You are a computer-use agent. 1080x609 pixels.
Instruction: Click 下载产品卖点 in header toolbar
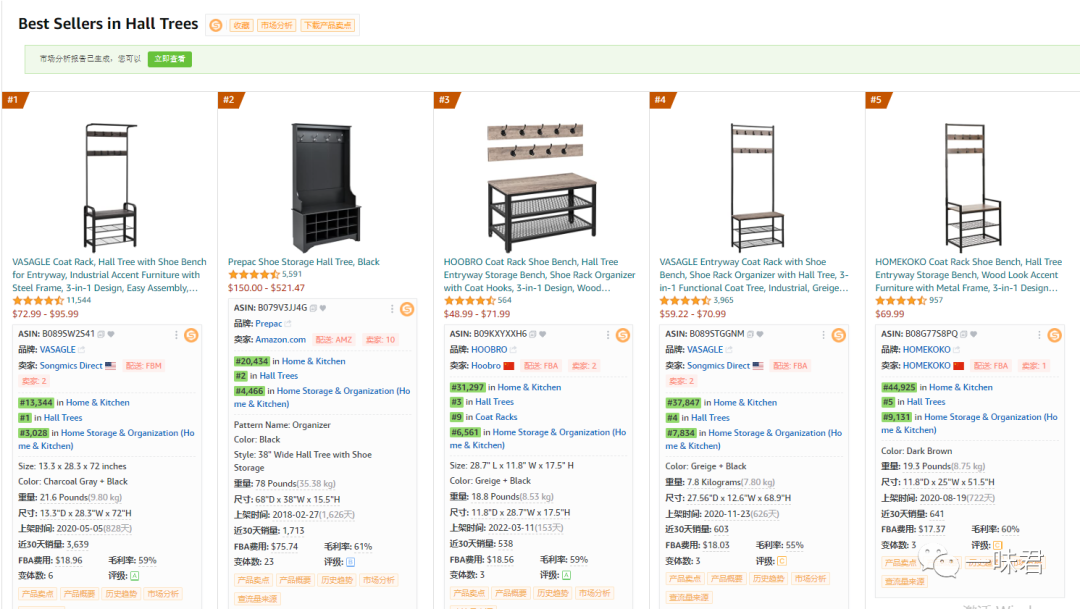tap(327, 26)
